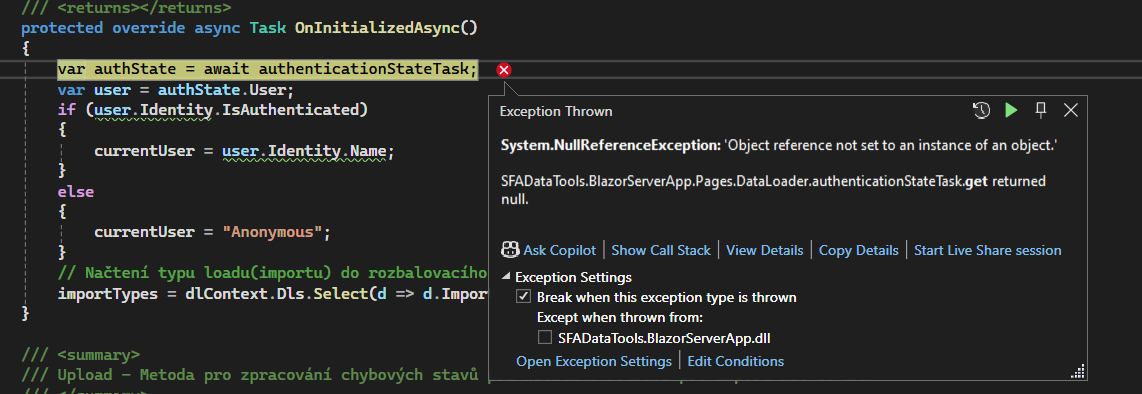The image size is (1142, 394).
Task: Close the Exception Thrown popup
Action: [x=1070, y=111]
